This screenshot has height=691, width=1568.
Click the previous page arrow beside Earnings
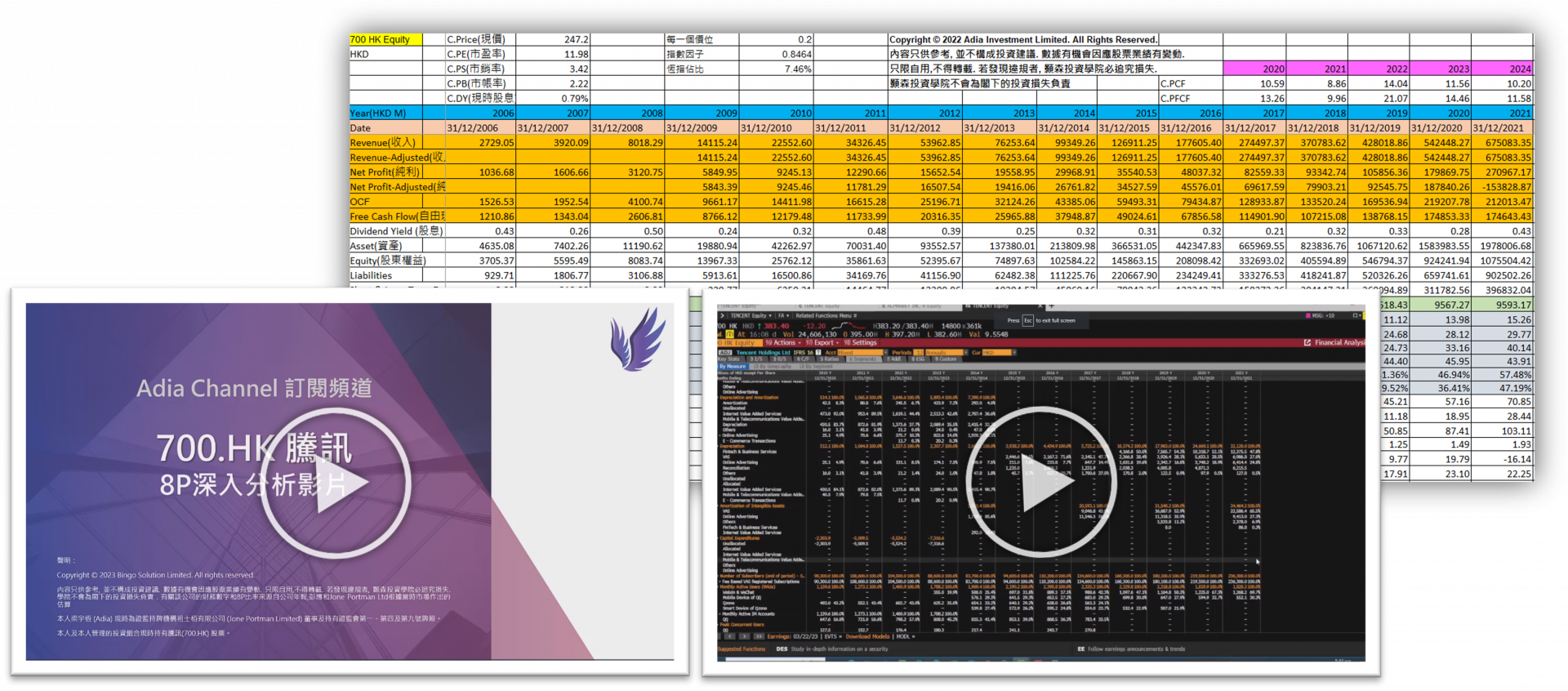click(x=730, y=635)
